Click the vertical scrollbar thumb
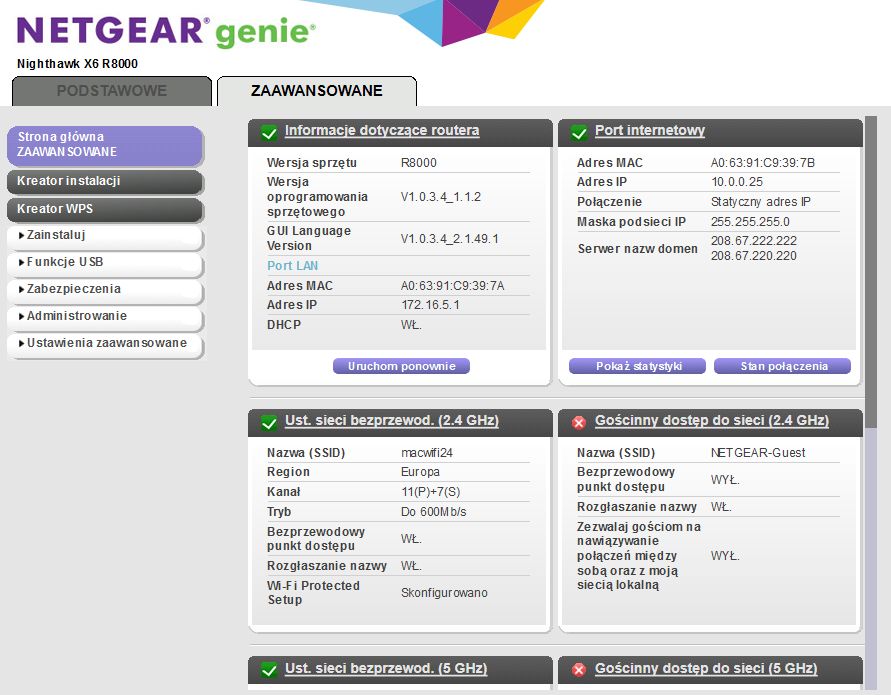 [871, 273]
